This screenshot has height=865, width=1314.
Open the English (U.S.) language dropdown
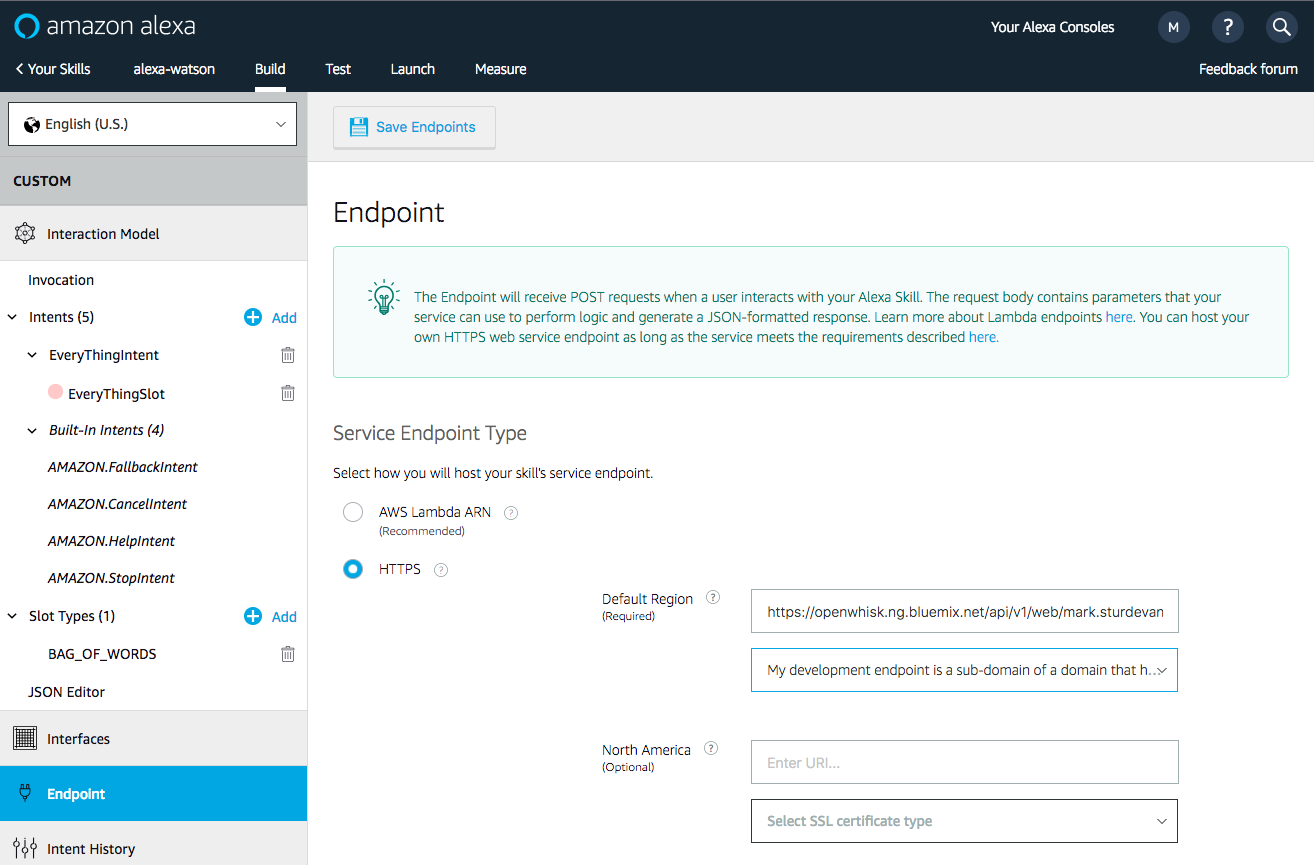(x=153, y=125)
